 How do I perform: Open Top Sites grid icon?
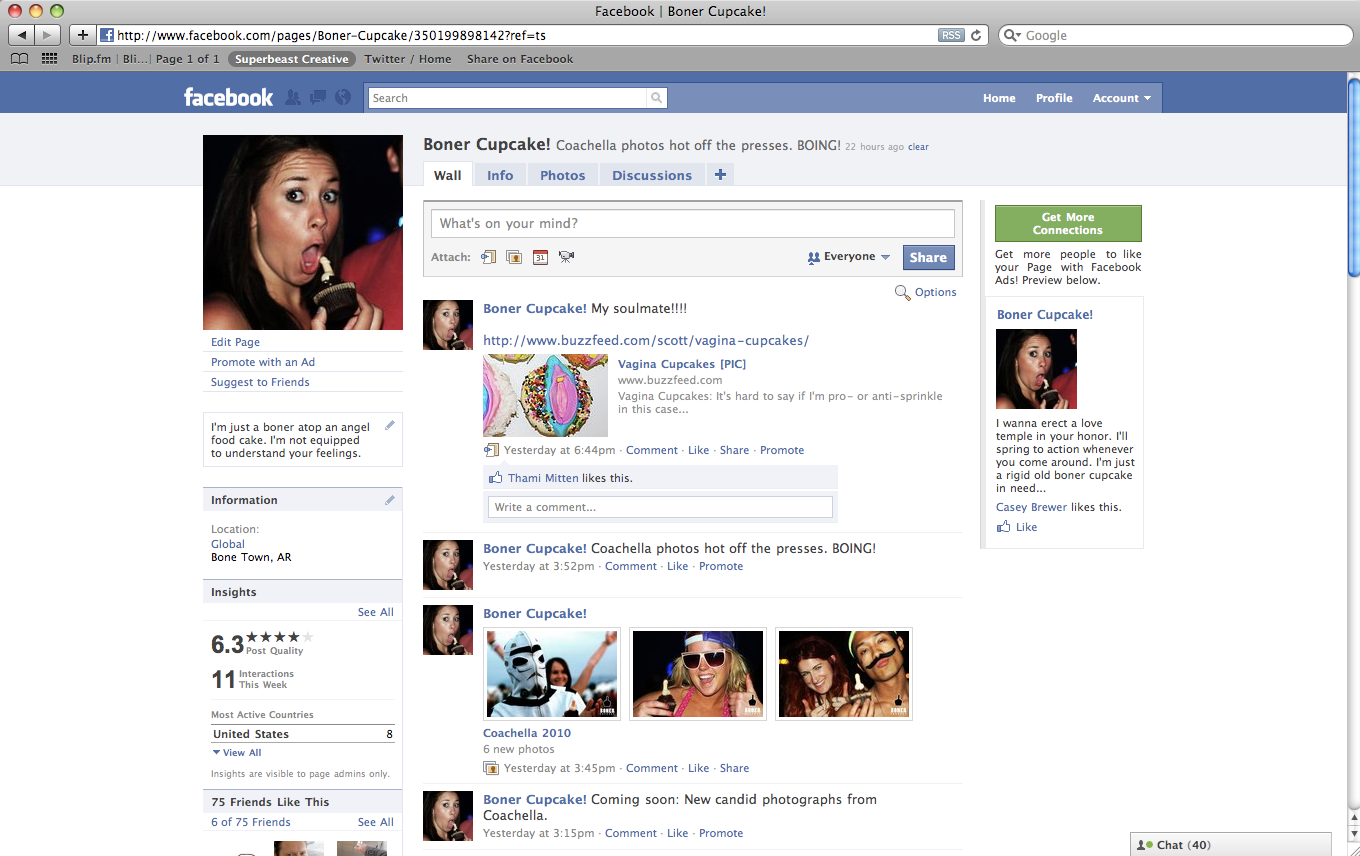point(49,59)
